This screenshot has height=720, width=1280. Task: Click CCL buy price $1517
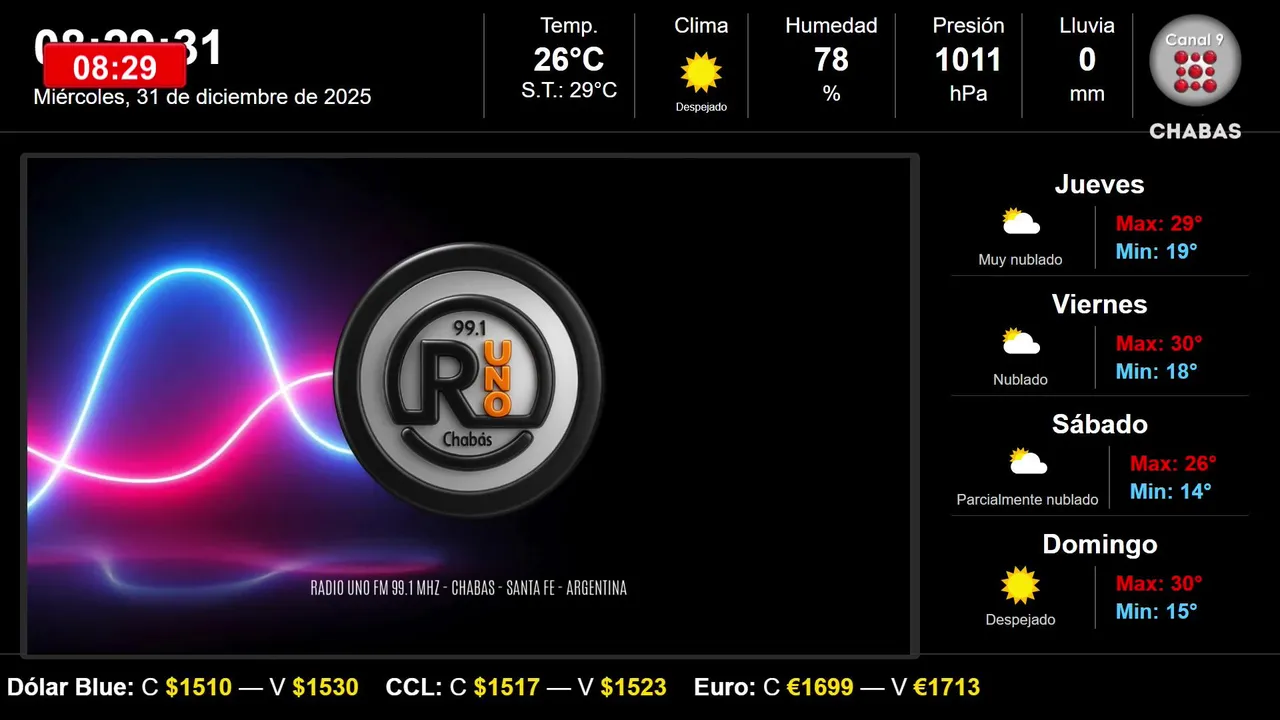[x=507, y=687]
